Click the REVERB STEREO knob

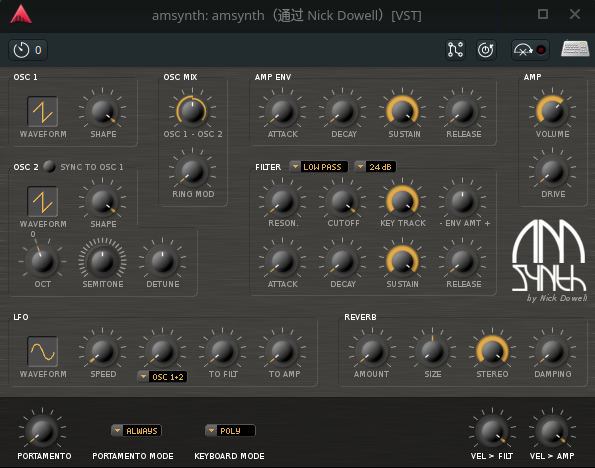[x=492, y=351]
